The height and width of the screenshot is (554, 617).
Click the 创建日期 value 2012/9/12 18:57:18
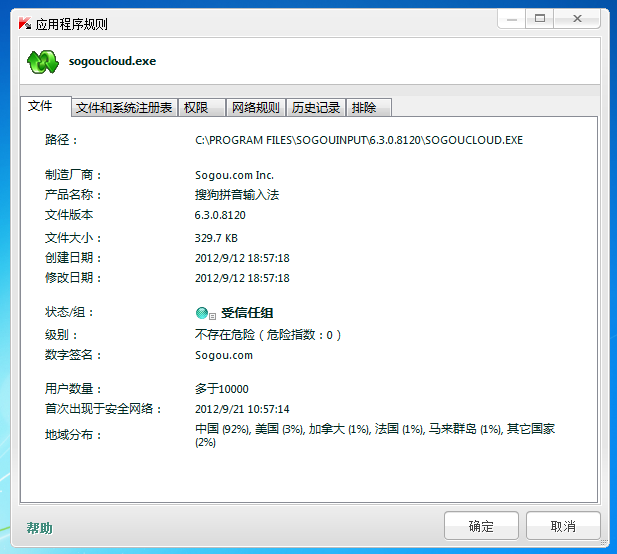coord(242,258)
